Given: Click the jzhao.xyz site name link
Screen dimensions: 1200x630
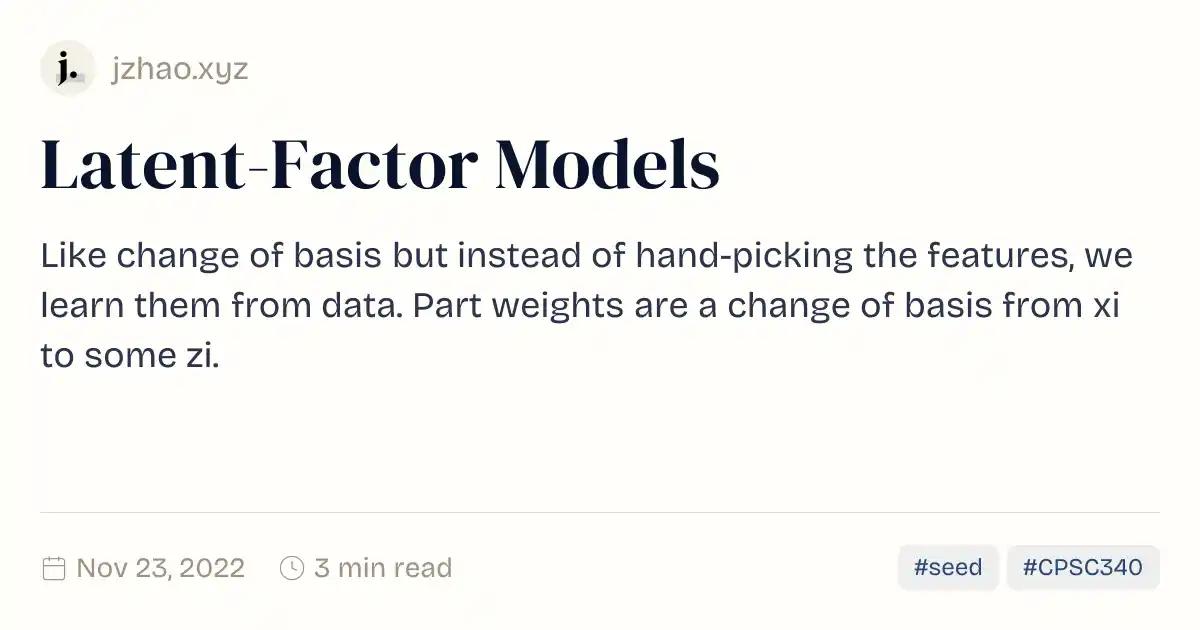Looking at the screenshot, I should pyautogui.click(x=178, y=68).
